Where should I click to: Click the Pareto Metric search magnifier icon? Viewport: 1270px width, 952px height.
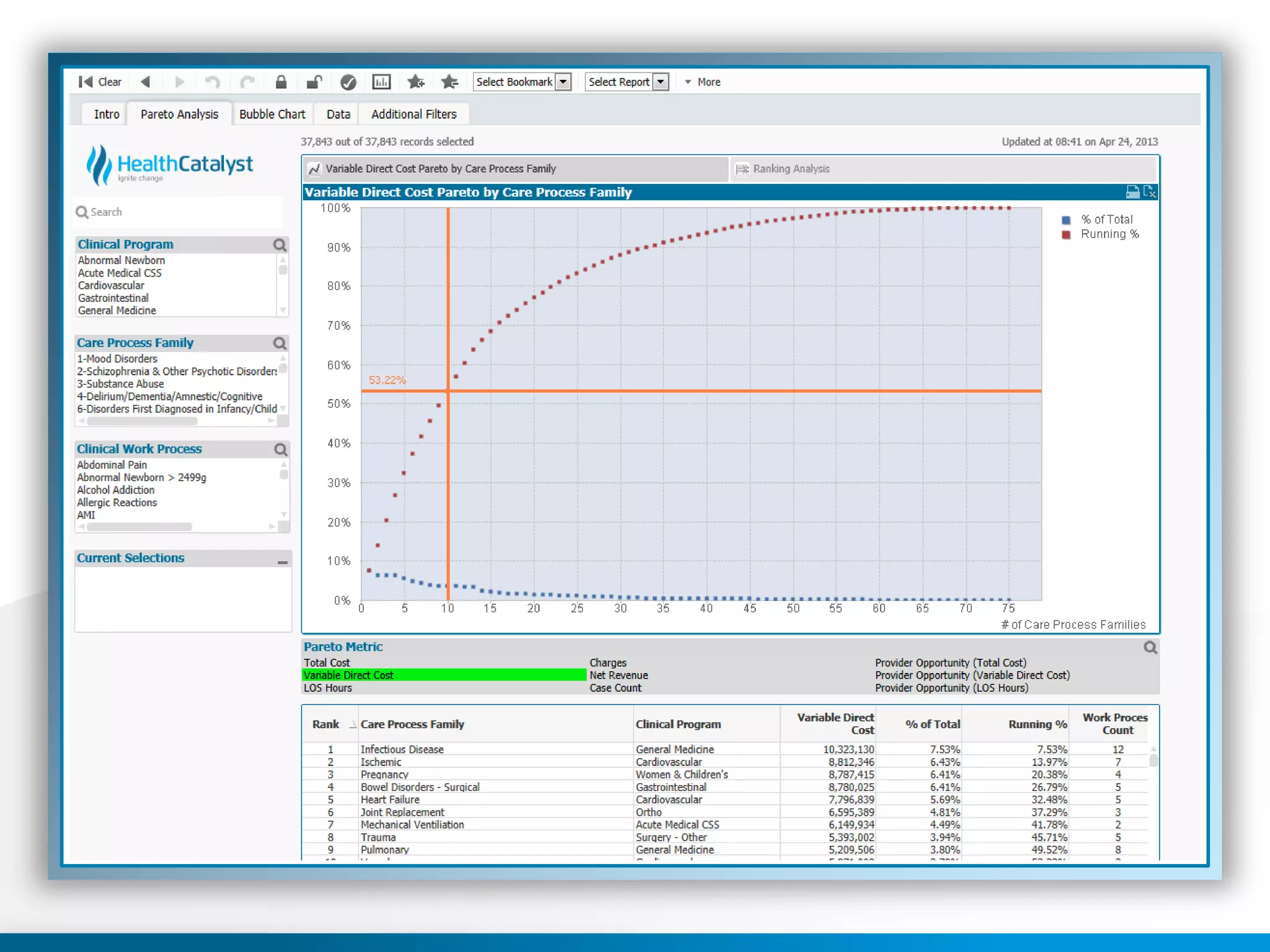click(1150, 648)
